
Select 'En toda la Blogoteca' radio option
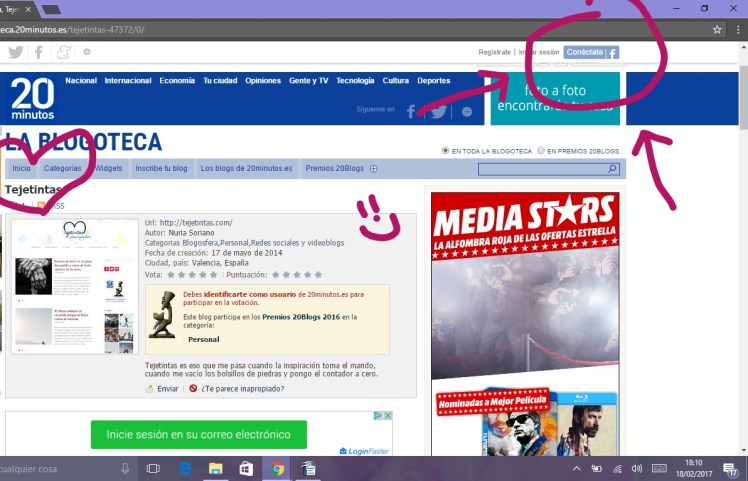pos(445,151)
